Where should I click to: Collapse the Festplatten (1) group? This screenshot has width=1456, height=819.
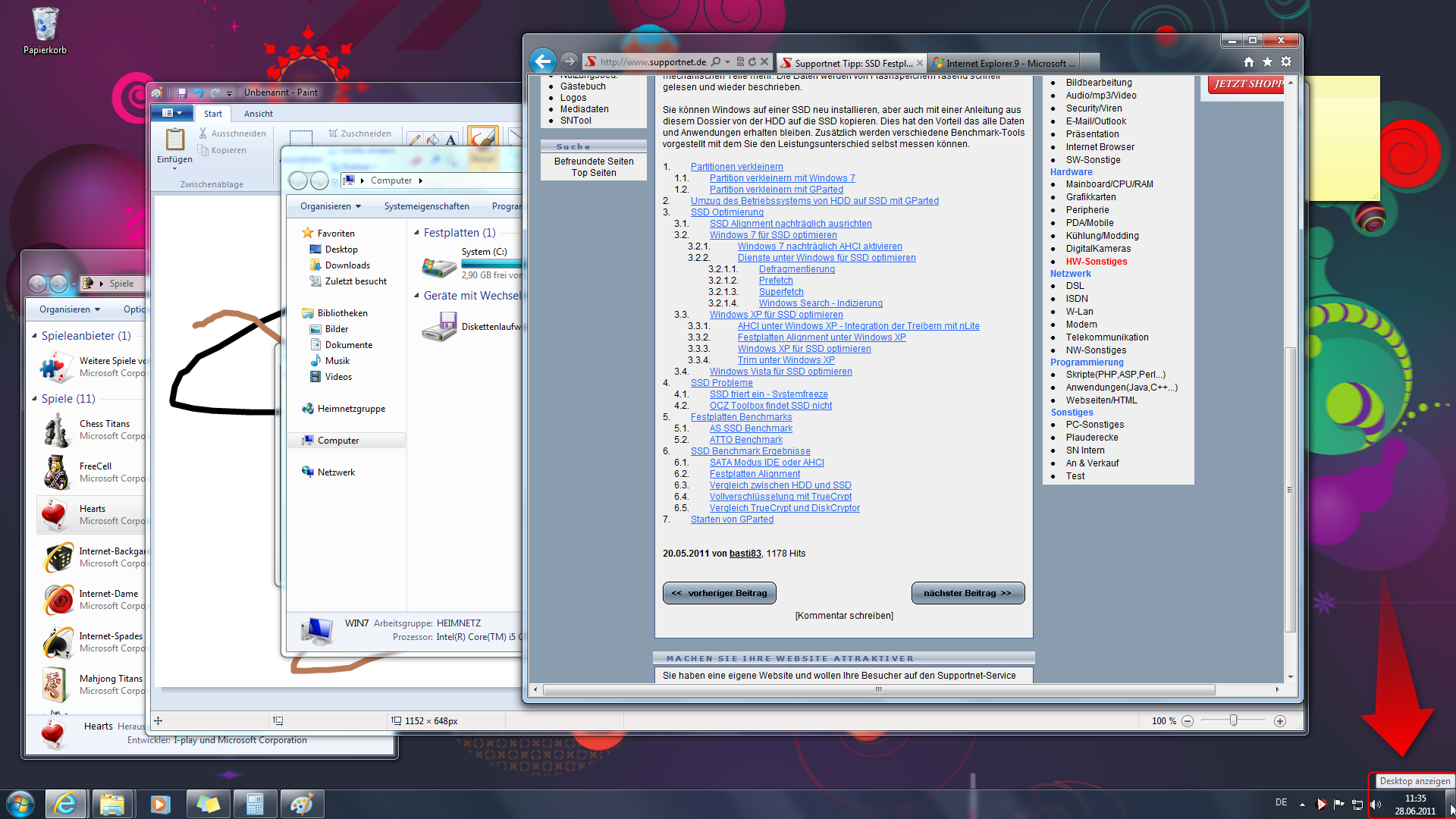click(x=417, y=233)
